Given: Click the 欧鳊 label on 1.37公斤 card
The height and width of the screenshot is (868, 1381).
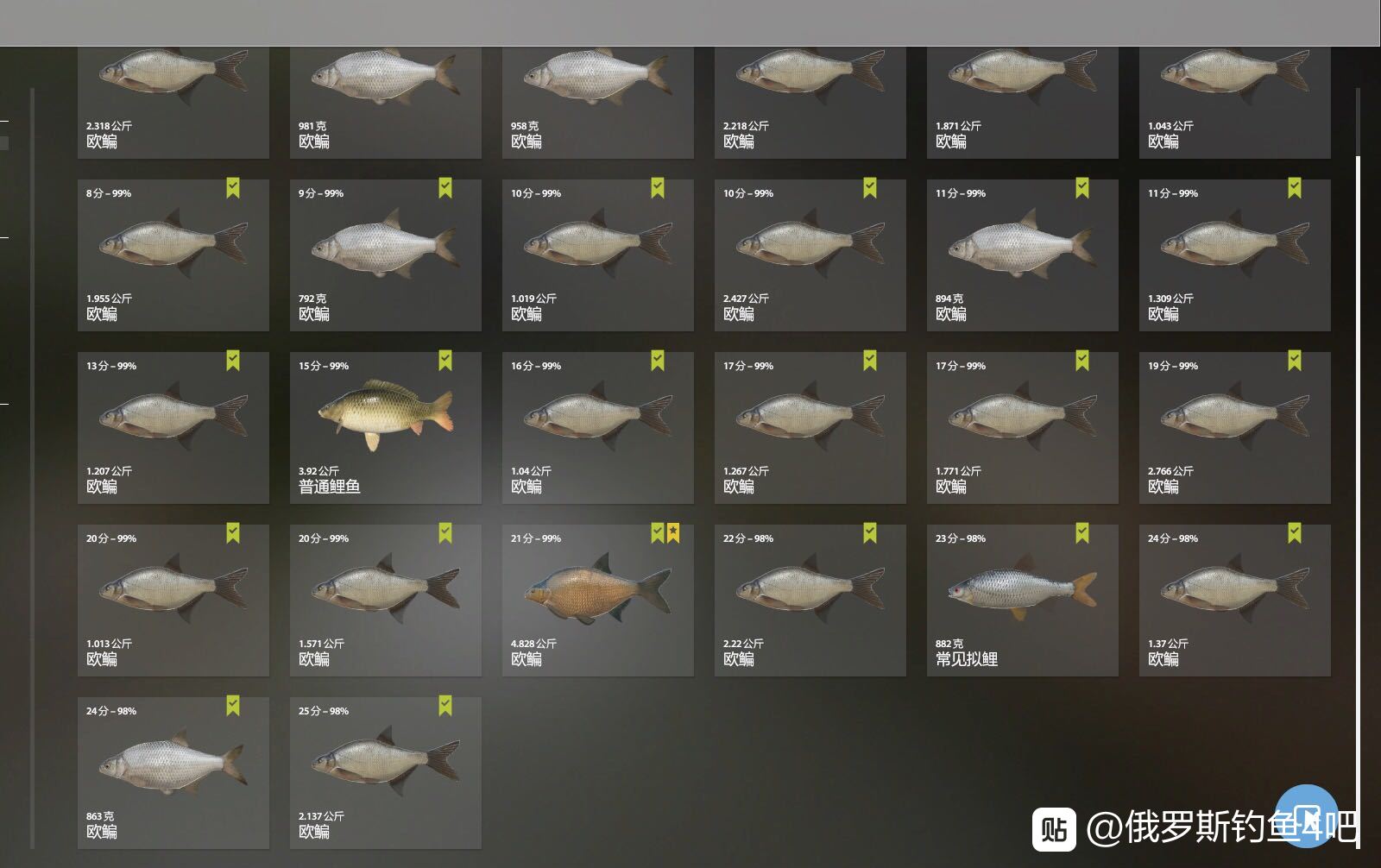Looking at the screenshot, I should coord(1163,659).
